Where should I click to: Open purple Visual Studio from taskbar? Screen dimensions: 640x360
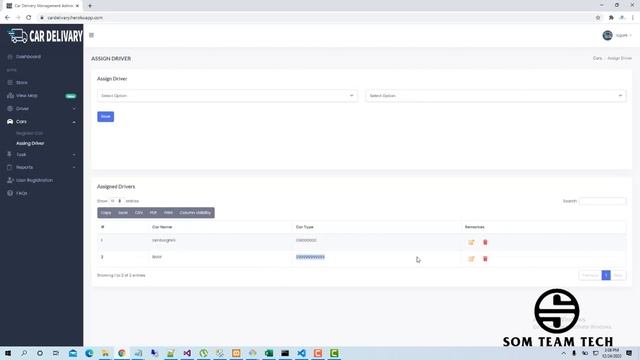(x=187, y=353)
